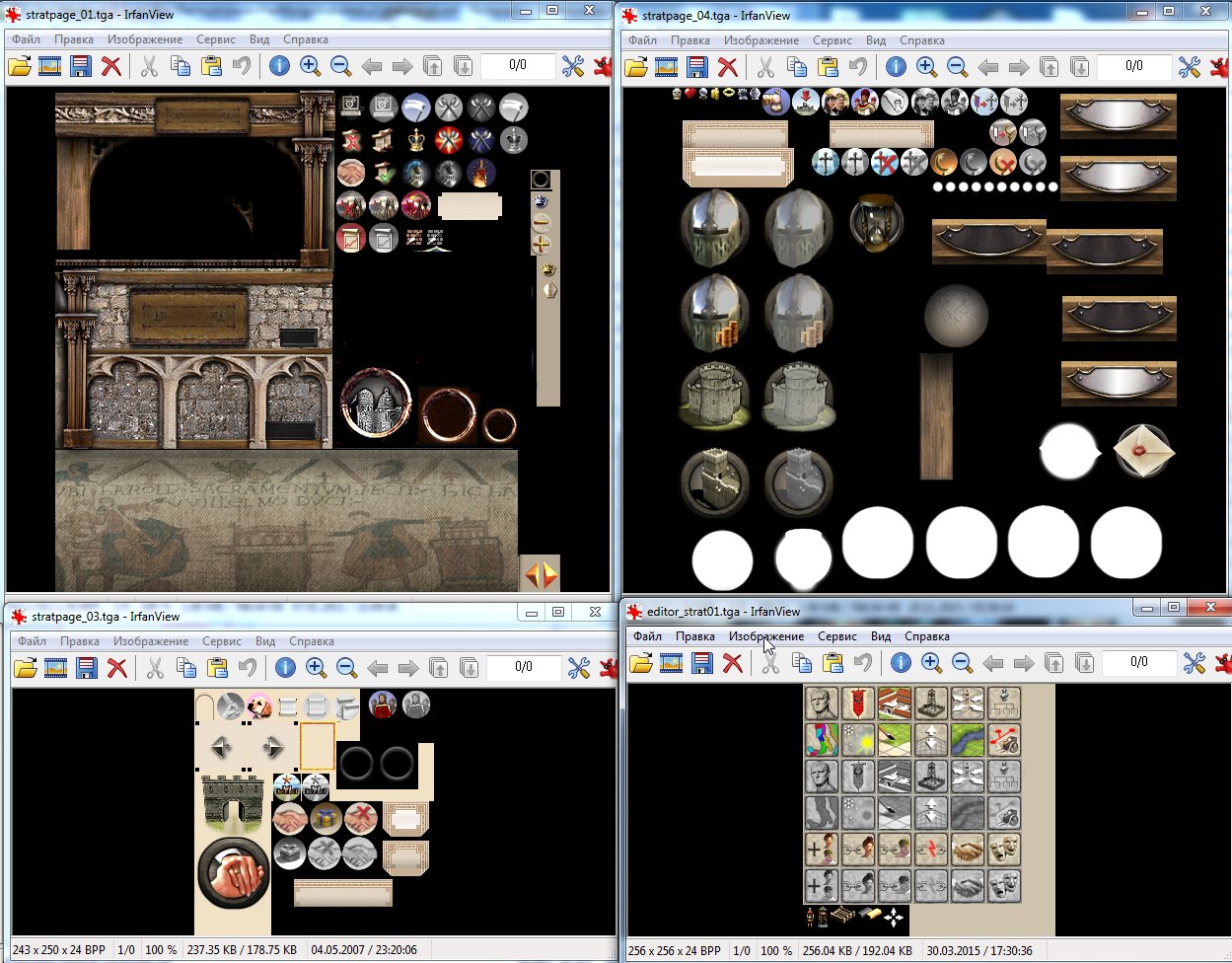Click the Undo arrow in stratpage_01 toolbar

point(242,66)
